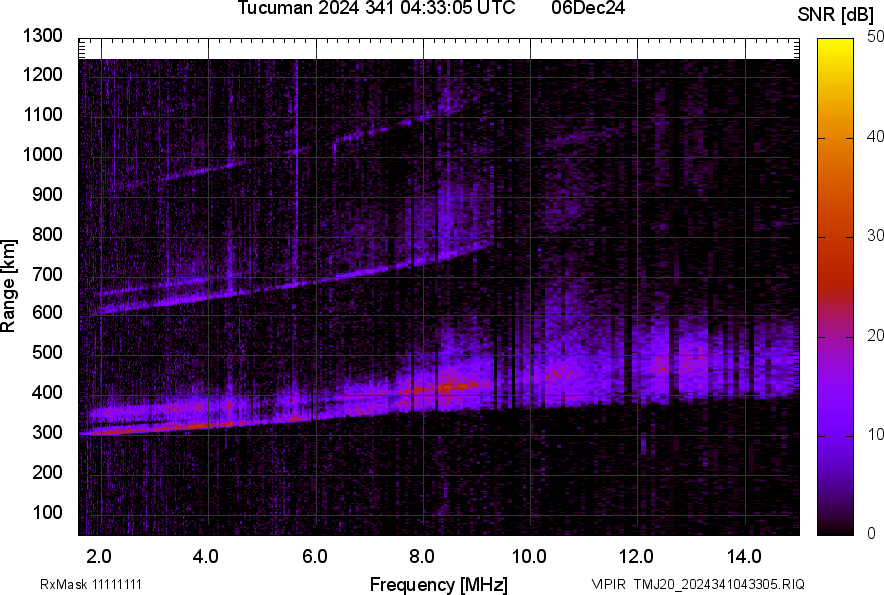The image size is (884, 595).
Task: Click the "Frequency [MHz]" axis label
Action: pos(439,584)
